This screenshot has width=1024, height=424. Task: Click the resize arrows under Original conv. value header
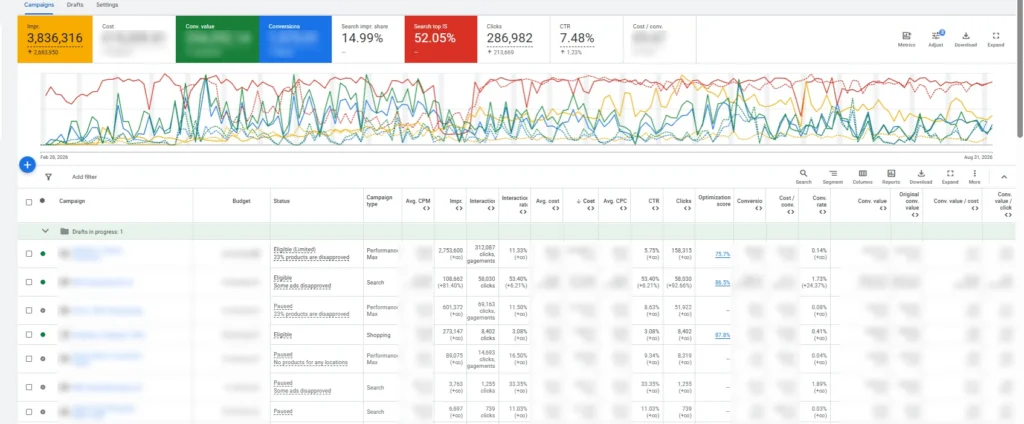(915, 214)
